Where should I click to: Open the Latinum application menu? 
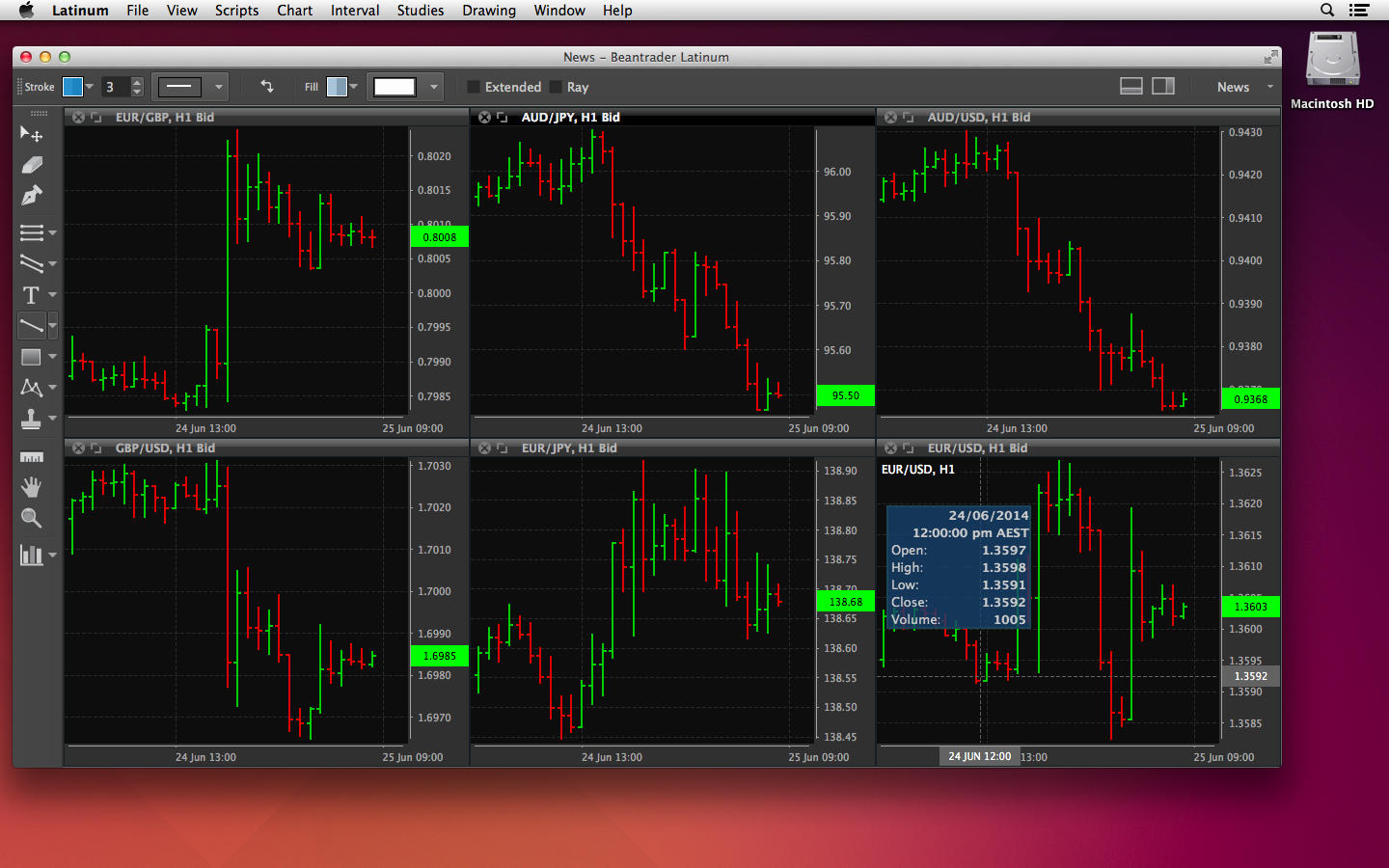pos(80,11)
